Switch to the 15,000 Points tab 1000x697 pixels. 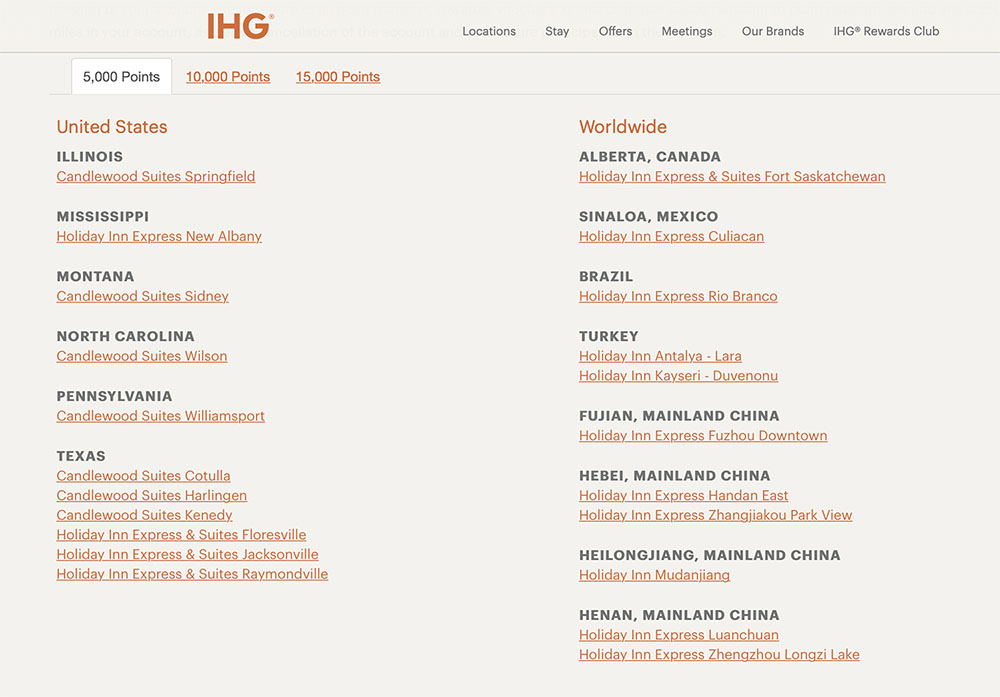click(338, 77)
